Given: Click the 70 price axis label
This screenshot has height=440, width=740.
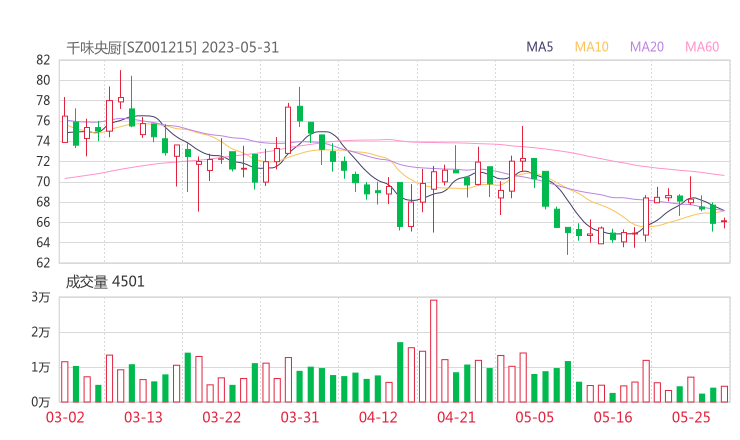Looking at the screenshot, I should point(43,182).
